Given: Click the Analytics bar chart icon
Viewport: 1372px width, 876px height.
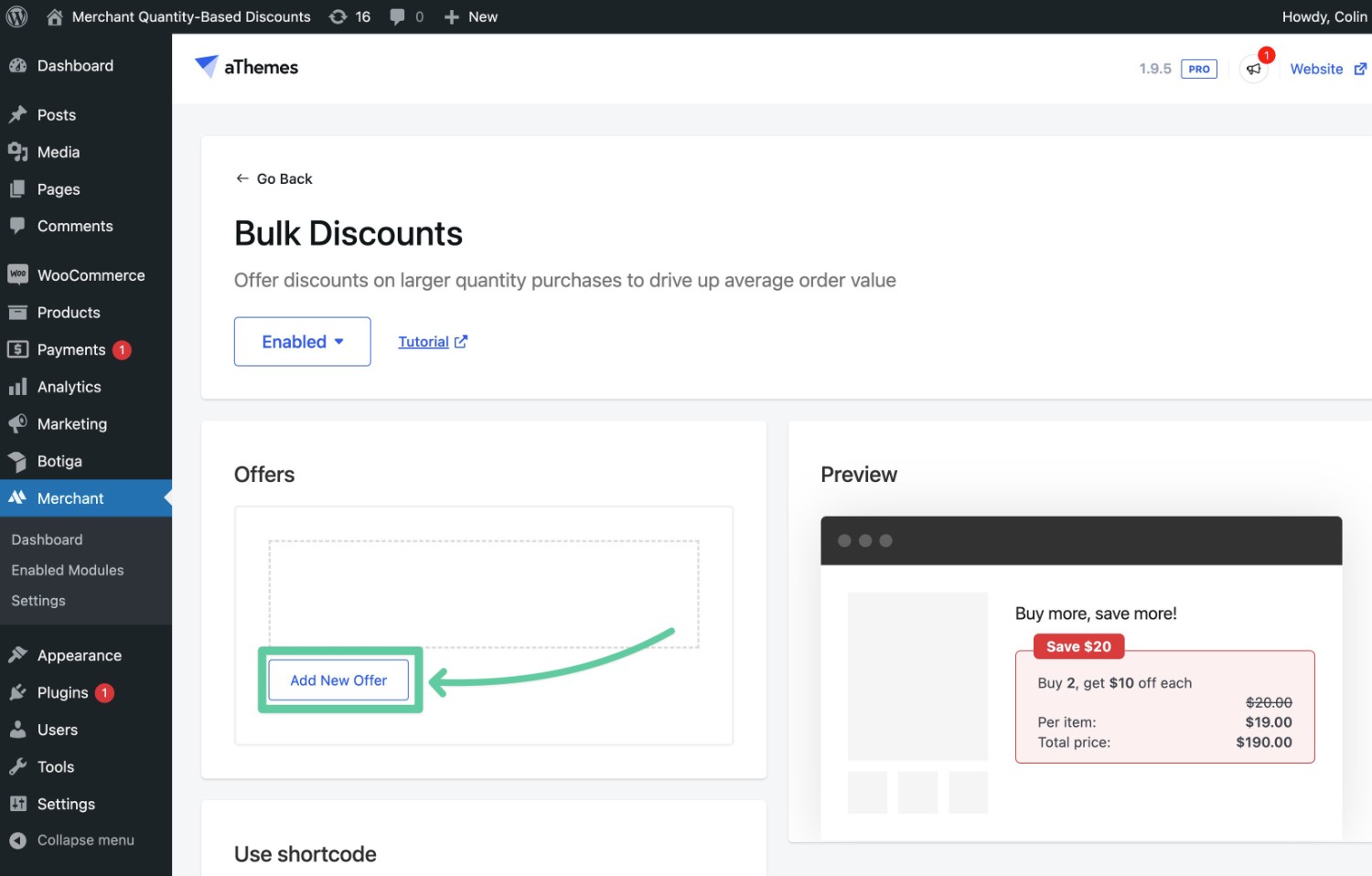Looking at the screenshot, I should point(17,387).
